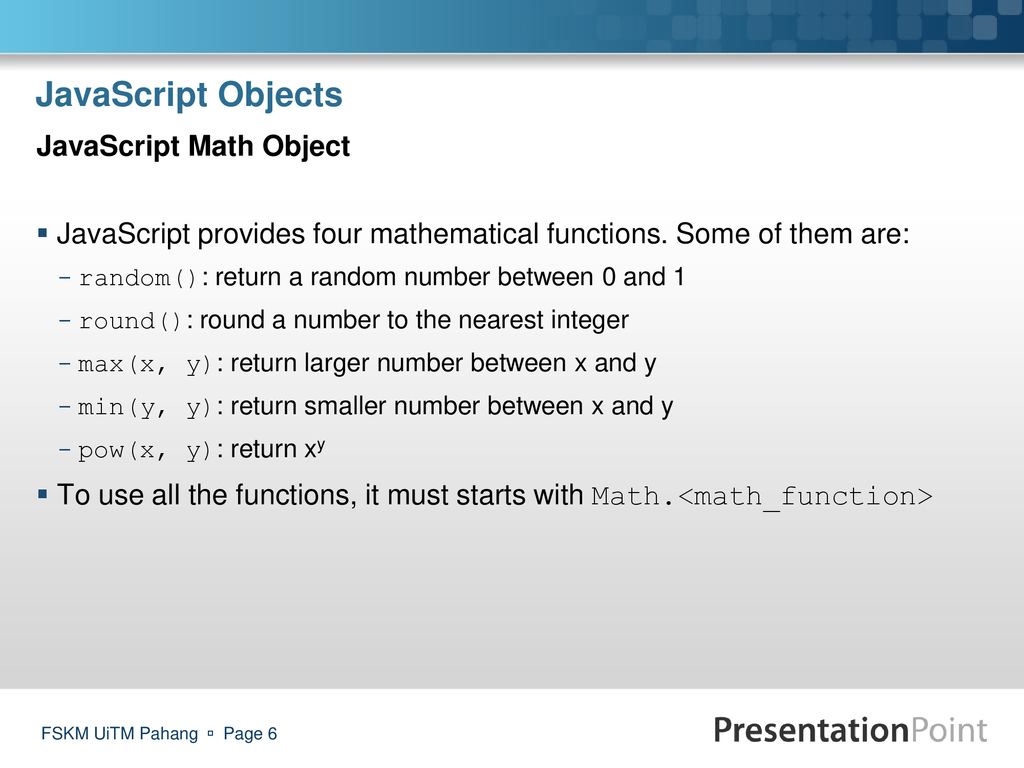Click the FSKM UiTM Pahang footer text
Image resolution: width=1024 pixels, height=768 pixels.
pyautogui.click(x=120, y=734)
